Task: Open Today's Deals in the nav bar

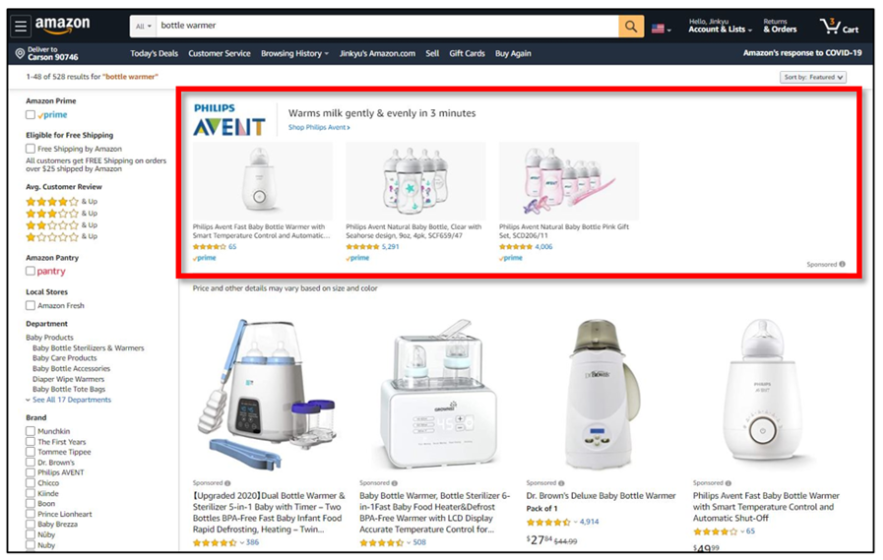Action: 154,54
